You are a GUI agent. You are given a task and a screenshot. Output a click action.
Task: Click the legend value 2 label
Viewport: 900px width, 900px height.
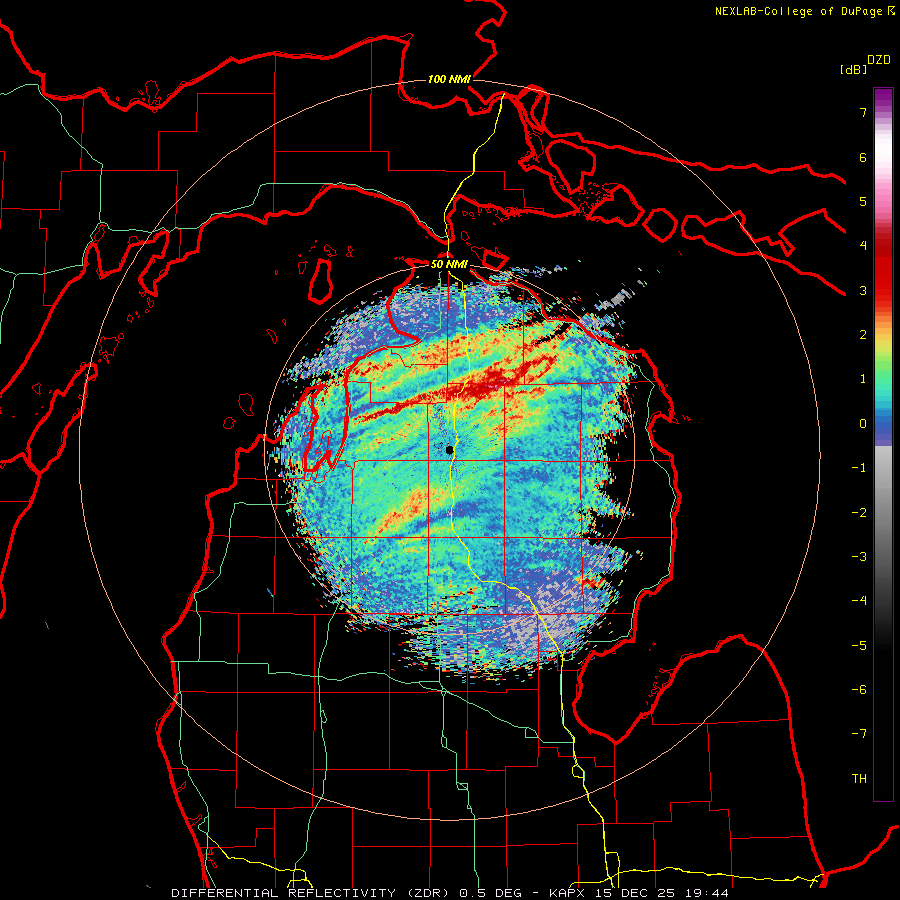click(863, 335)
